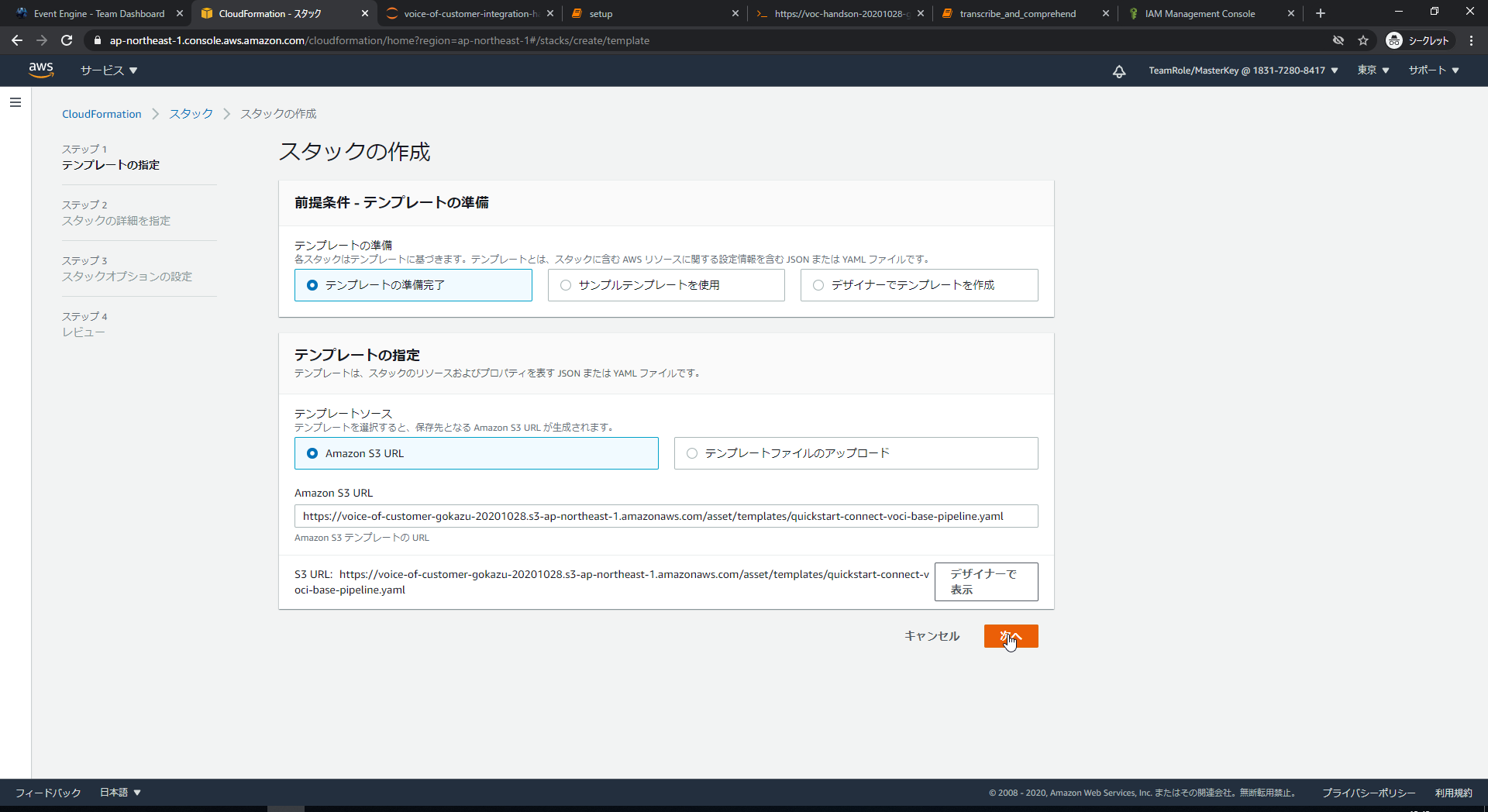
Task: Bookmark this page with the star icon
Action: (1363, 40)
